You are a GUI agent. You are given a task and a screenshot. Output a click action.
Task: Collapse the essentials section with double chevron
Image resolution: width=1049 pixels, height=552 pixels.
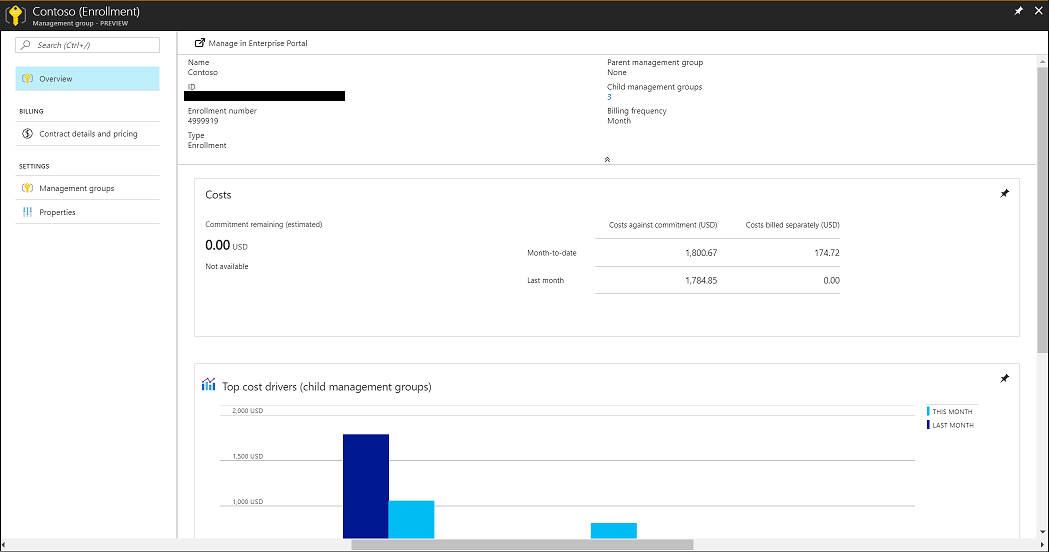pyautogui.click(x=607, y=159)
